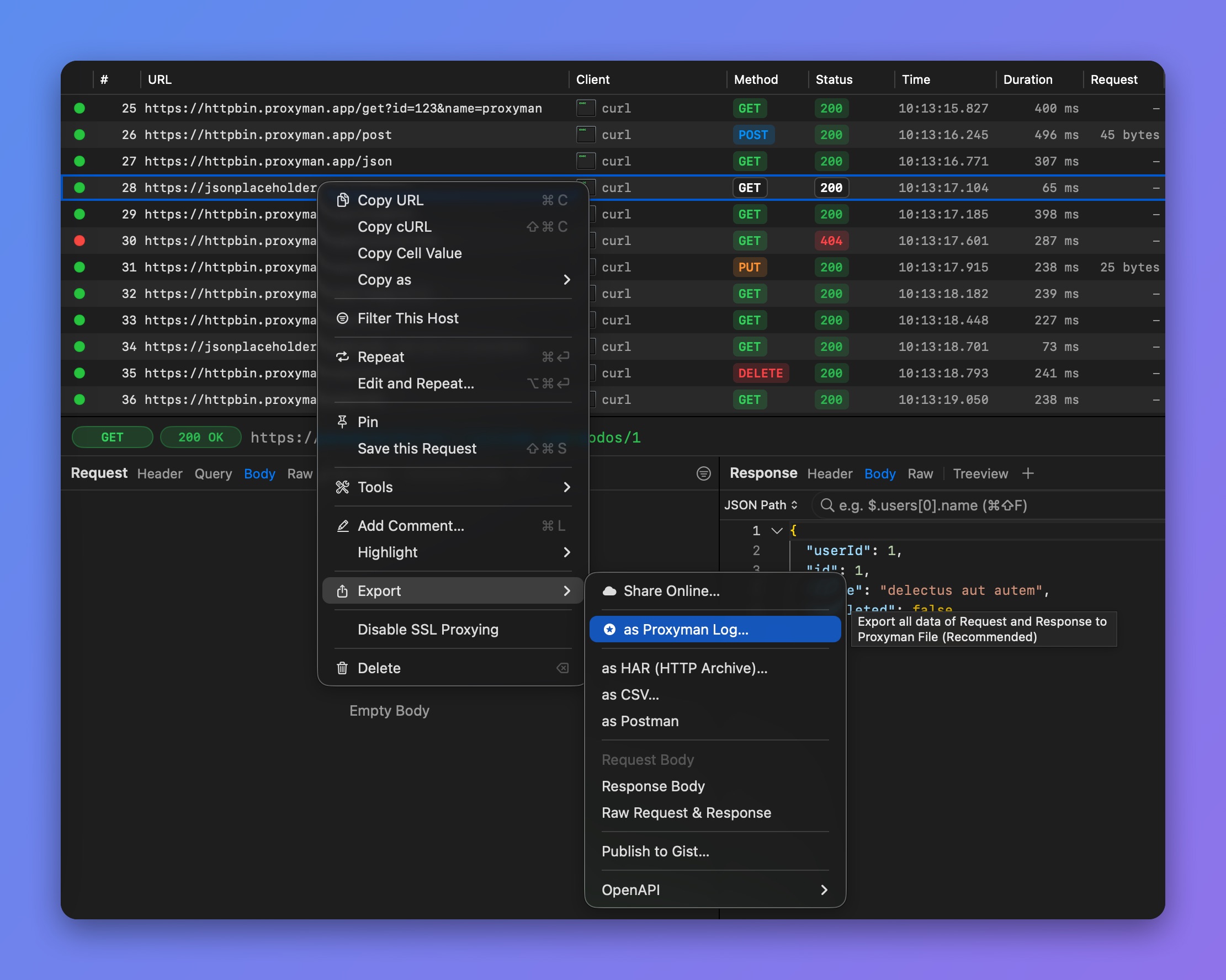Click the Filter This Host icon
Image resolution: width=1226 pixels, height=980 pixels.
click(x=342, y=318)
